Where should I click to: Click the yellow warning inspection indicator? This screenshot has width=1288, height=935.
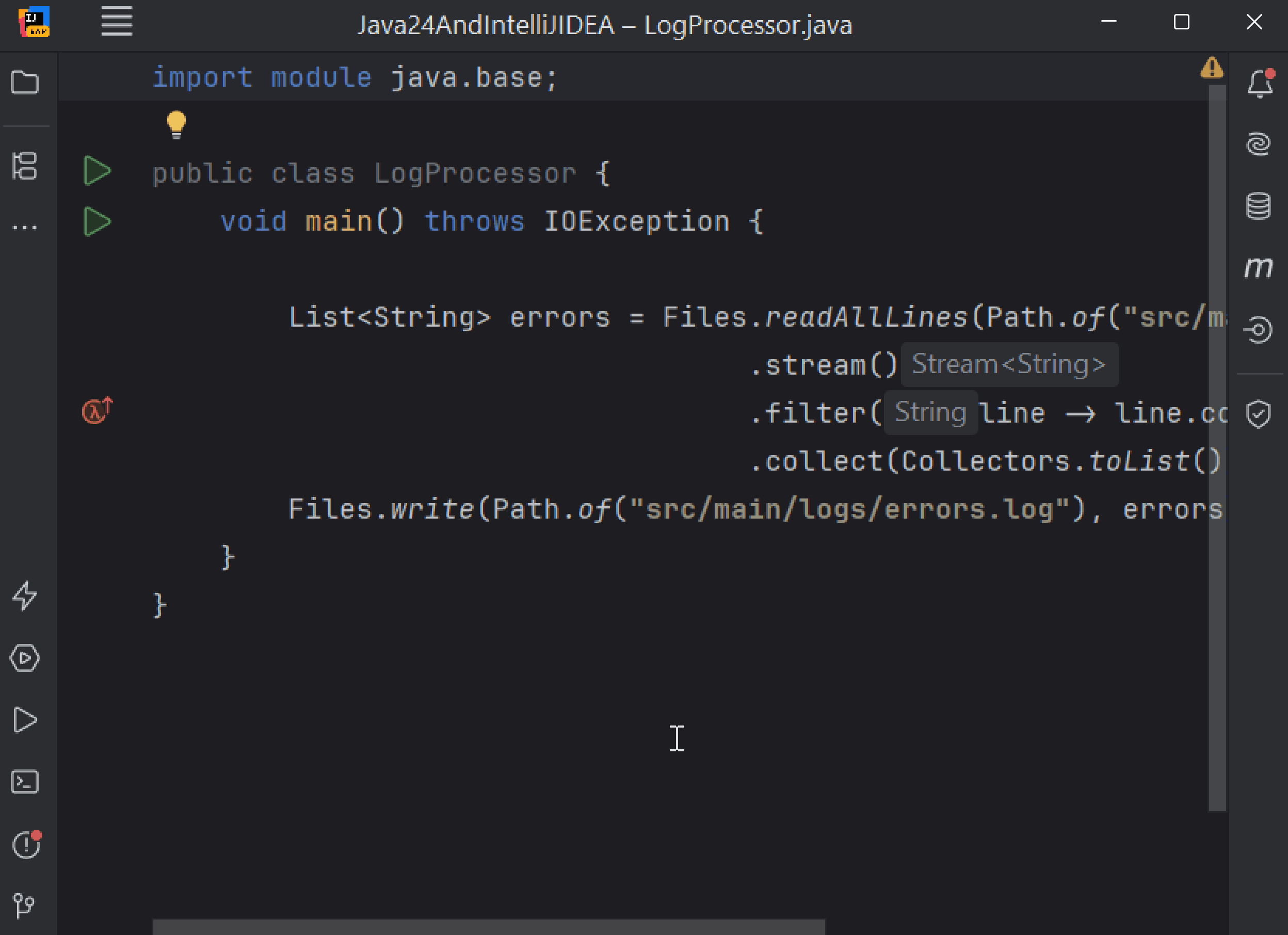[x=1212, y=68]
